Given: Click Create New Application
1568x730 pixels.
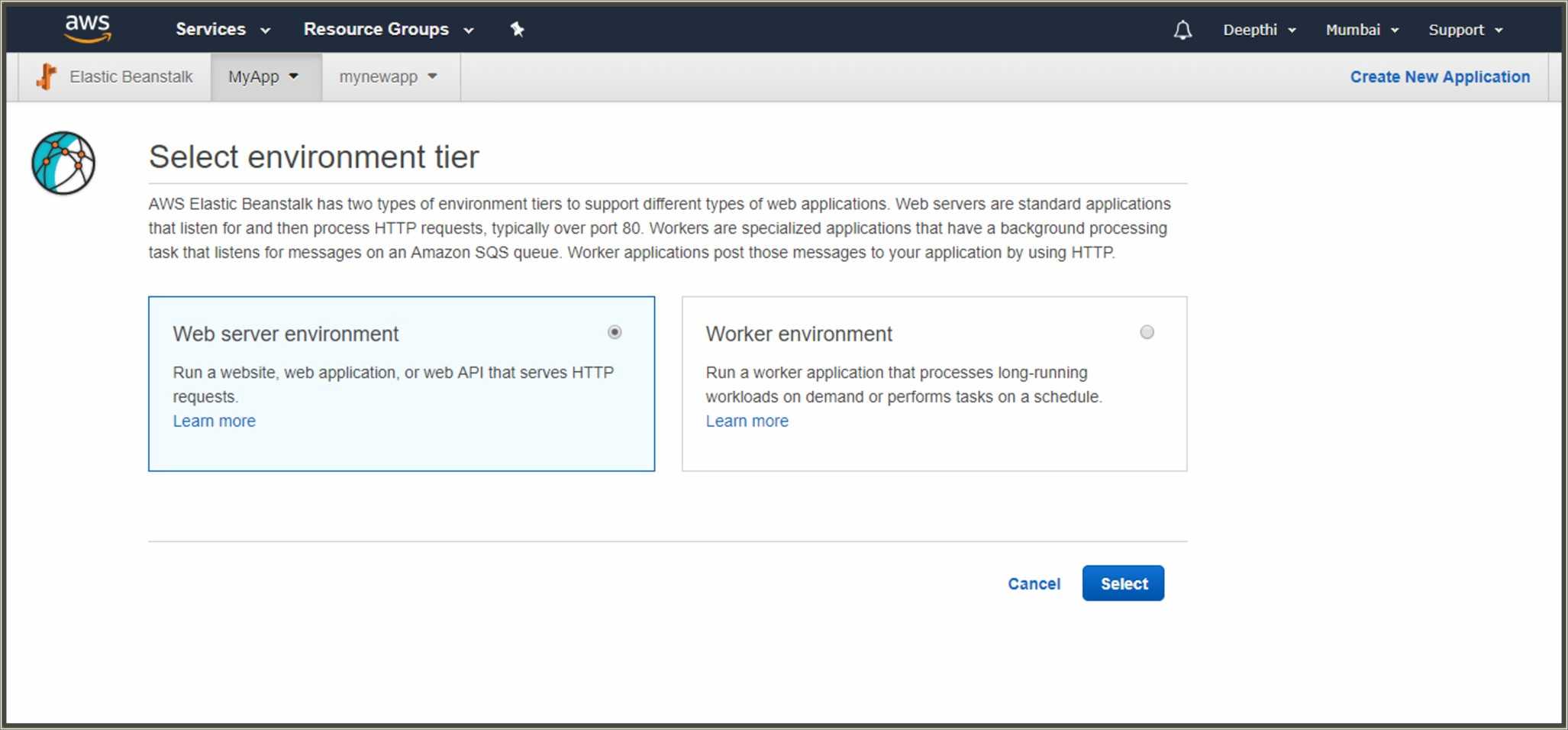Looking at the screenshot, I should click(x=1439, y=76).
